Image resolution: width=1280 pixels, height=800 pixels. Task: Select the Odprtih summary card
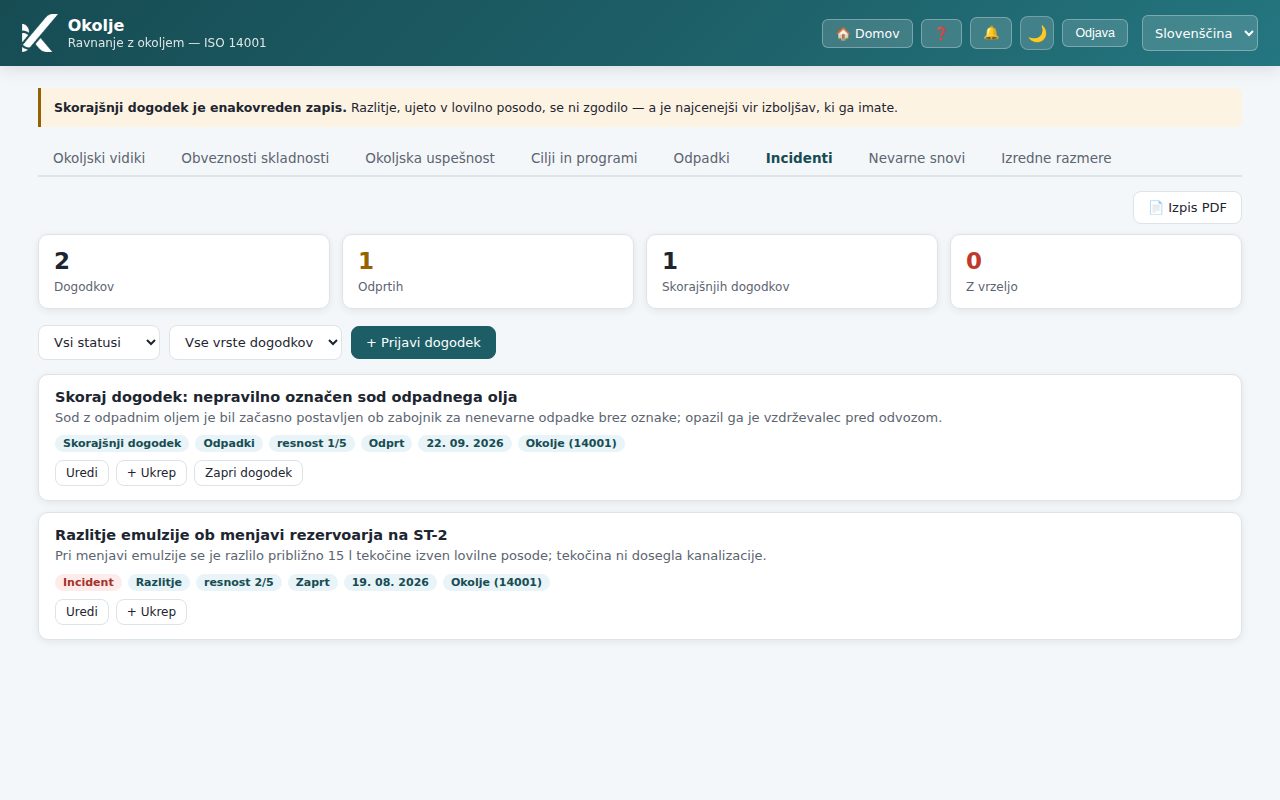[488, 272]
